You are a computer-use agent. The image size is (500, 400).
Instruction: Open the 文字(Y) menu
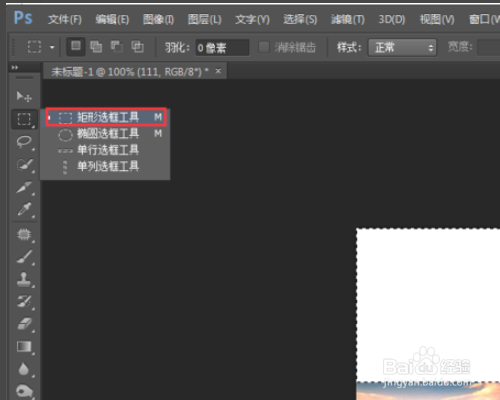pos(252,20)
